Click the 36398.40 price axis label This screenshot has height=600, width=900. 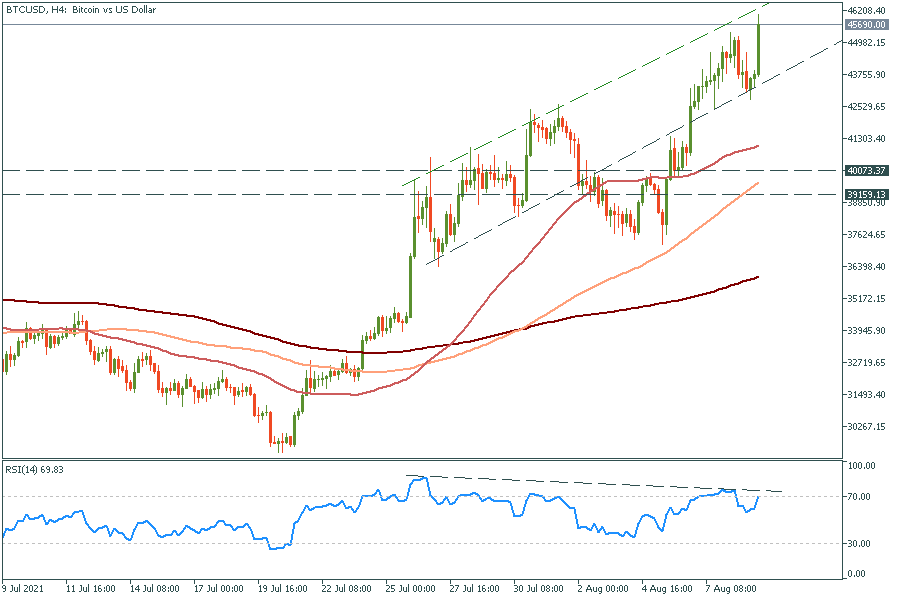[x=867, y=267]
